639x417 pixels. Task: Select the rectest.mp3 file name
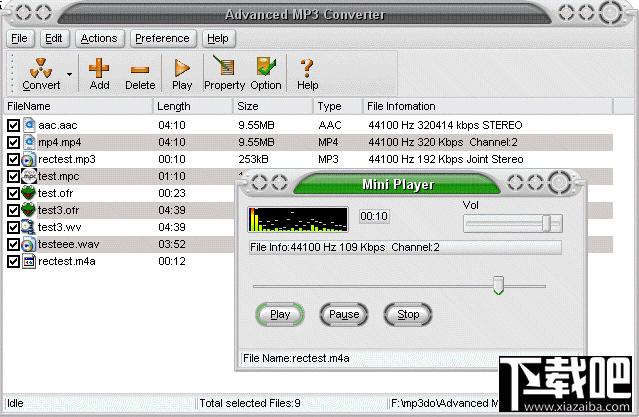point(67,159)
